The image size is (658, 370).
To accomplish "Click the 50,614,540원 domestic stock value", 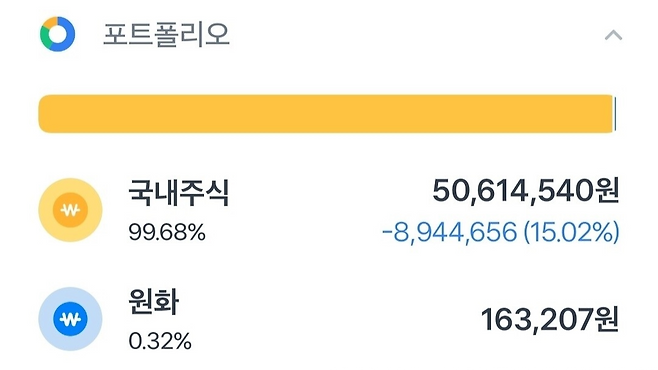I will point(526,191).
